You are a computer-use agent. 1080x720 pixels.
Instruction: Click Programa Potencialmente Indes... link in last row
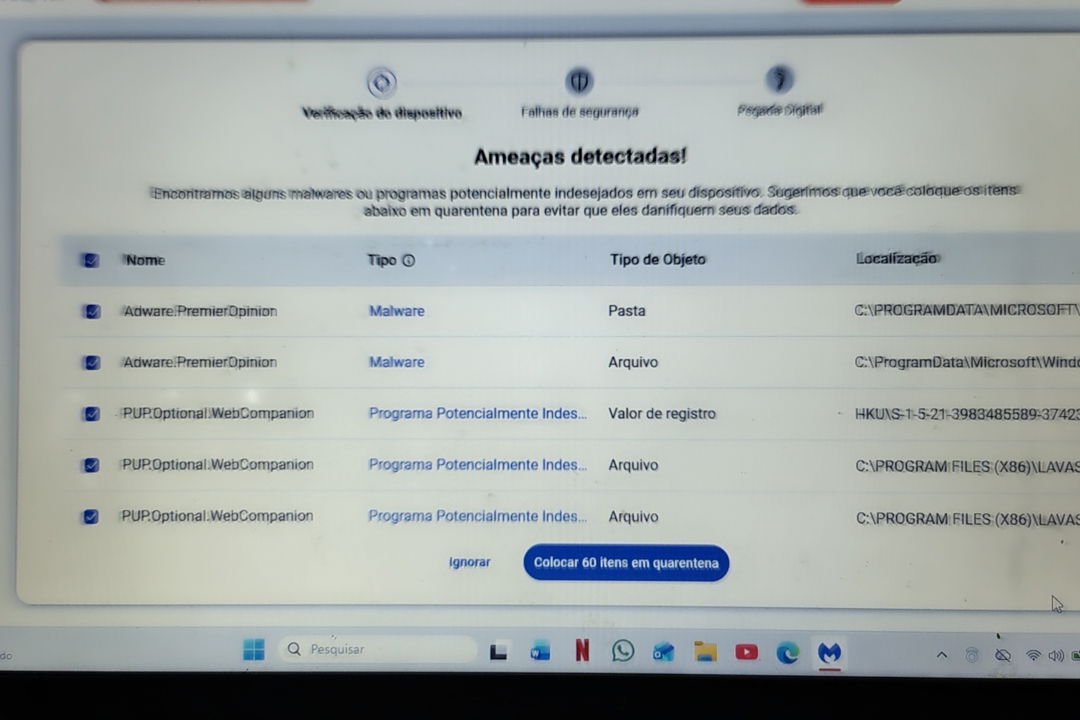point(477,516)
